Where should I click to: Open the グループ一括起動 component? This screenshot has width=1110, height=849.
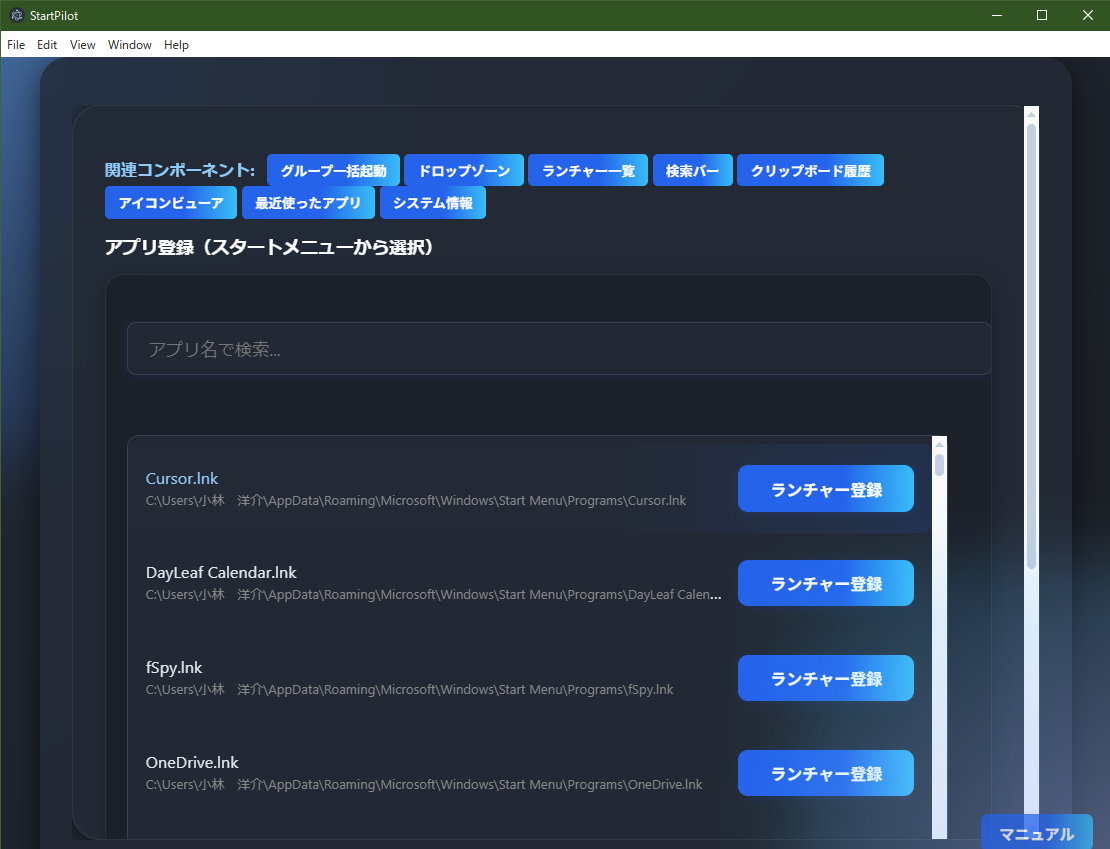pyautogui.click(x=333, y=170)
